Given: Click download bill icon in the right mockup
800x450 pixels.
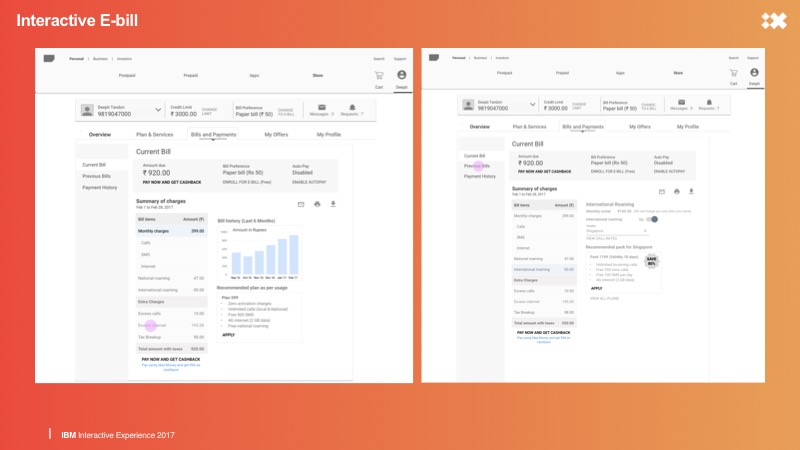Looking at the screenshot, I should click(690, 190).
